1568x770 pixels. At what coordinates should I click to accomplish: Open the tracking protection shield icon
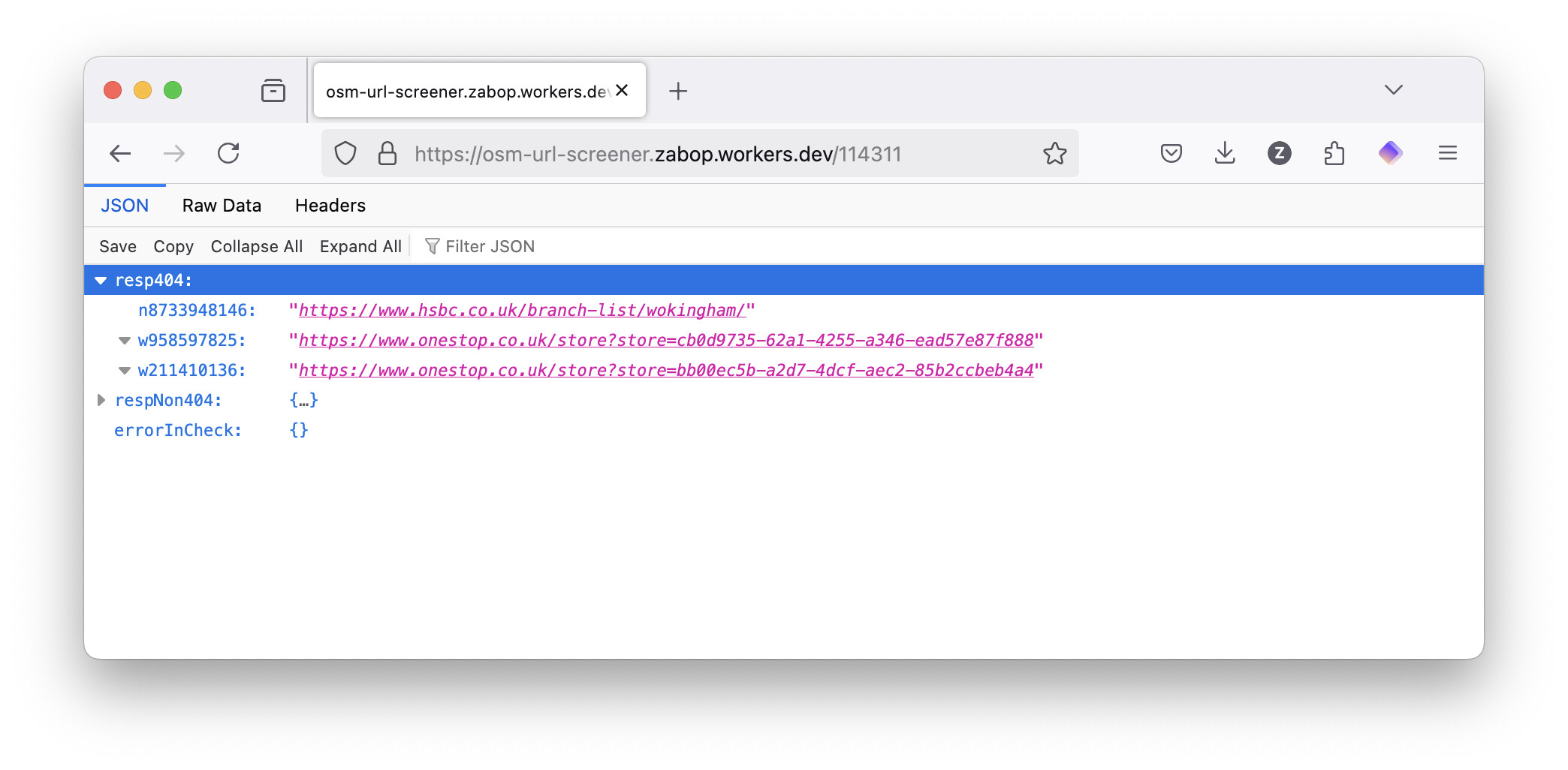(x=345, y=154)
